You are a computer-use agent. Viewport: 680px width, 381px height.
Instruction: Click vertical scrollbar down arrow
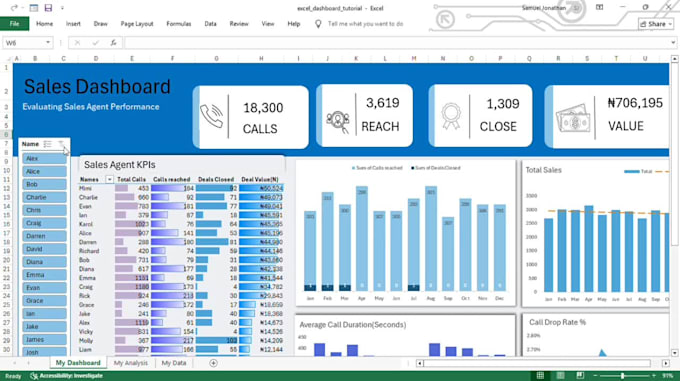(674, 353)
